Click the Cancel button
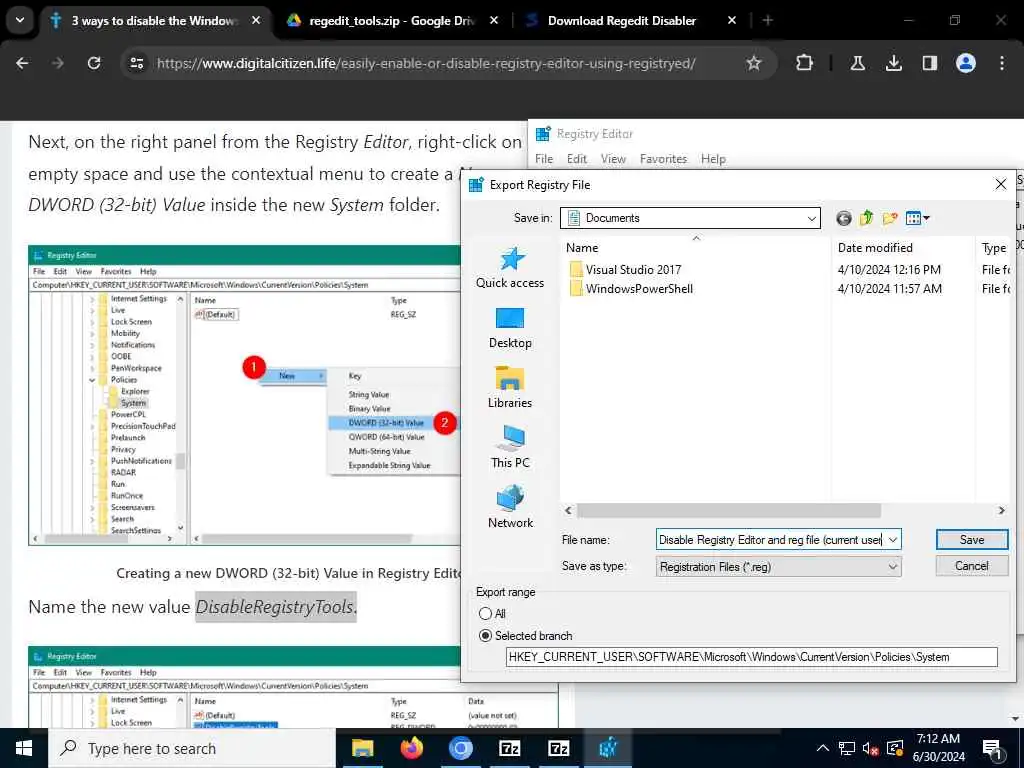The image size is (1024, 768). pos(972,566)
